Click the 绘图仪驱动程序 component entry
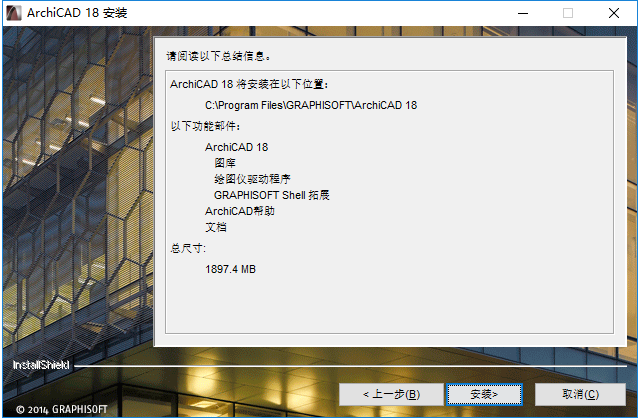 pyautogui.click(x=252, y=179)
